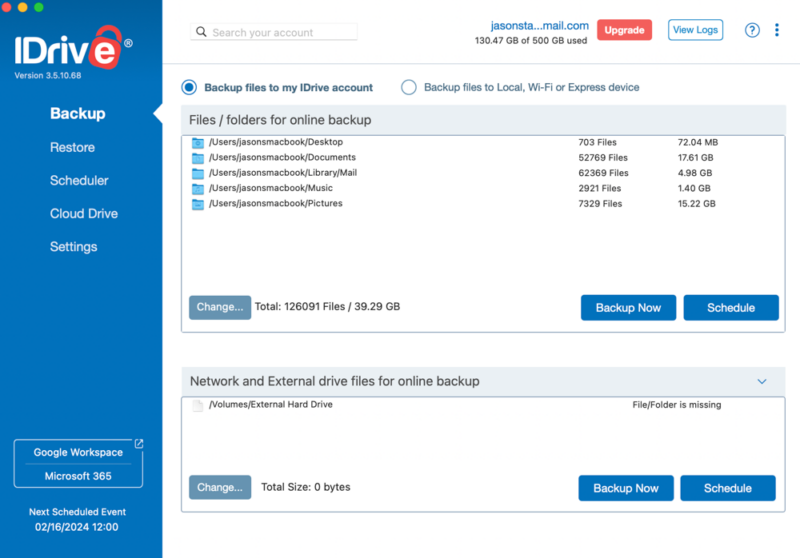Viewport: 800px width, 558px height.
Task: Select Backup files to my IDrive account
Action: (x=189, y=87)
